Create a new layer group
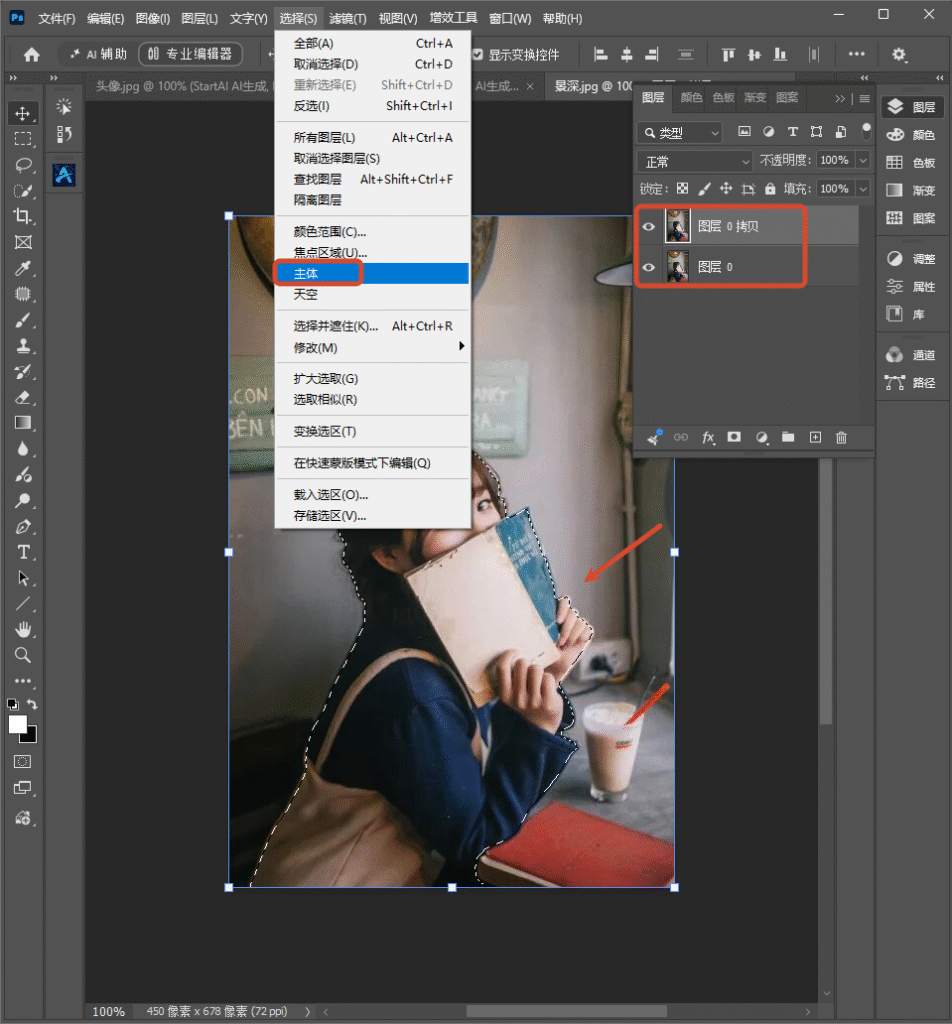This screenshot has height=1024, width=952. tap(788, 437)
